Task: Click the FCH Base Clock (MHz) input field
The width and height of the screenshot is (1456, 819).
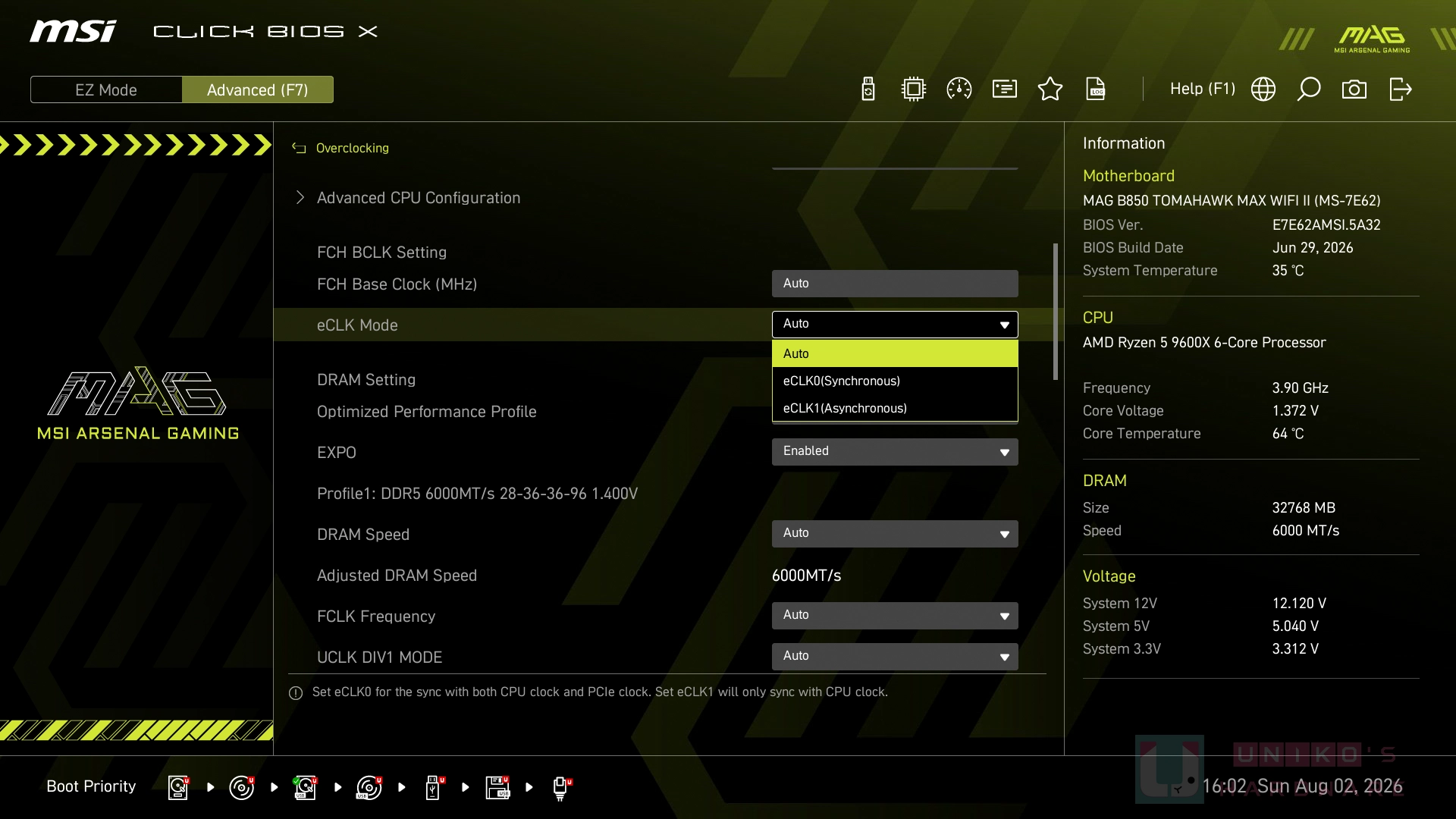Action: (895, 284)
